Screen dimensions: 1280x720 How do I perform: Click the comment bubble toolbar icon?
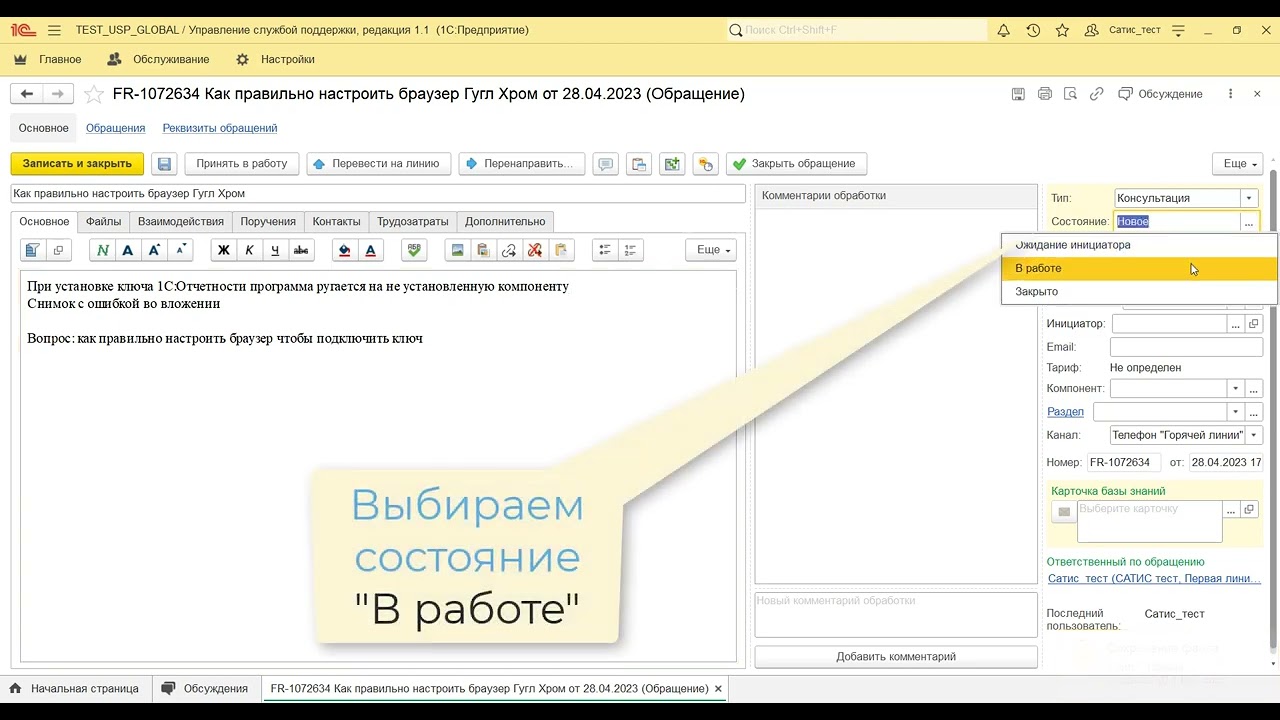pos(604,164)
